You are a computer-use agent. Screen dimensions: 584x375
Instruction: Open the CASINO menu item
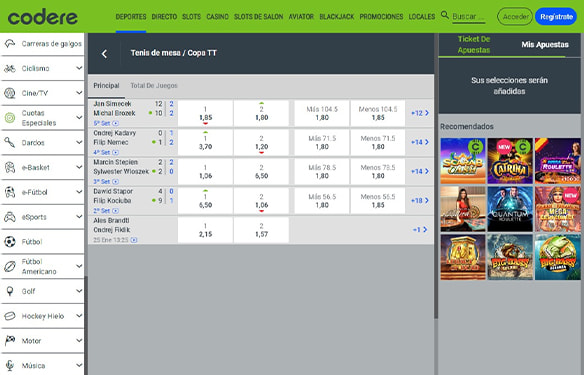pos(218,17)
